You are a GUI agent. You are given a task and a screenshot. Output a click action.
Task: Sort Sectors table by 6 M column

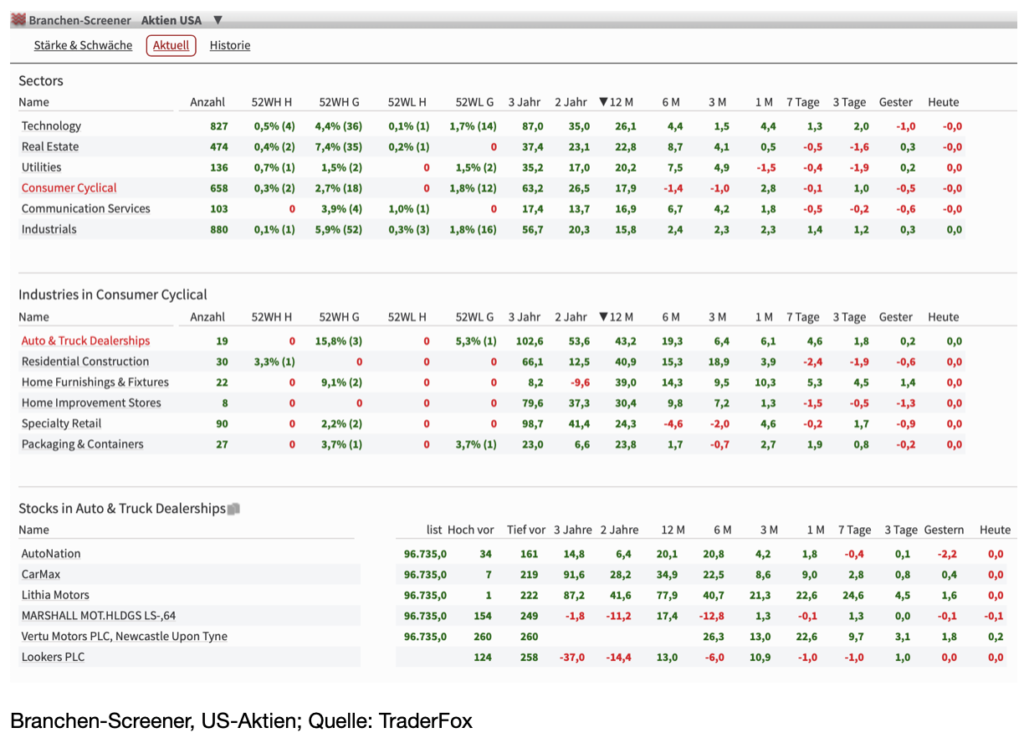(671, 102)
